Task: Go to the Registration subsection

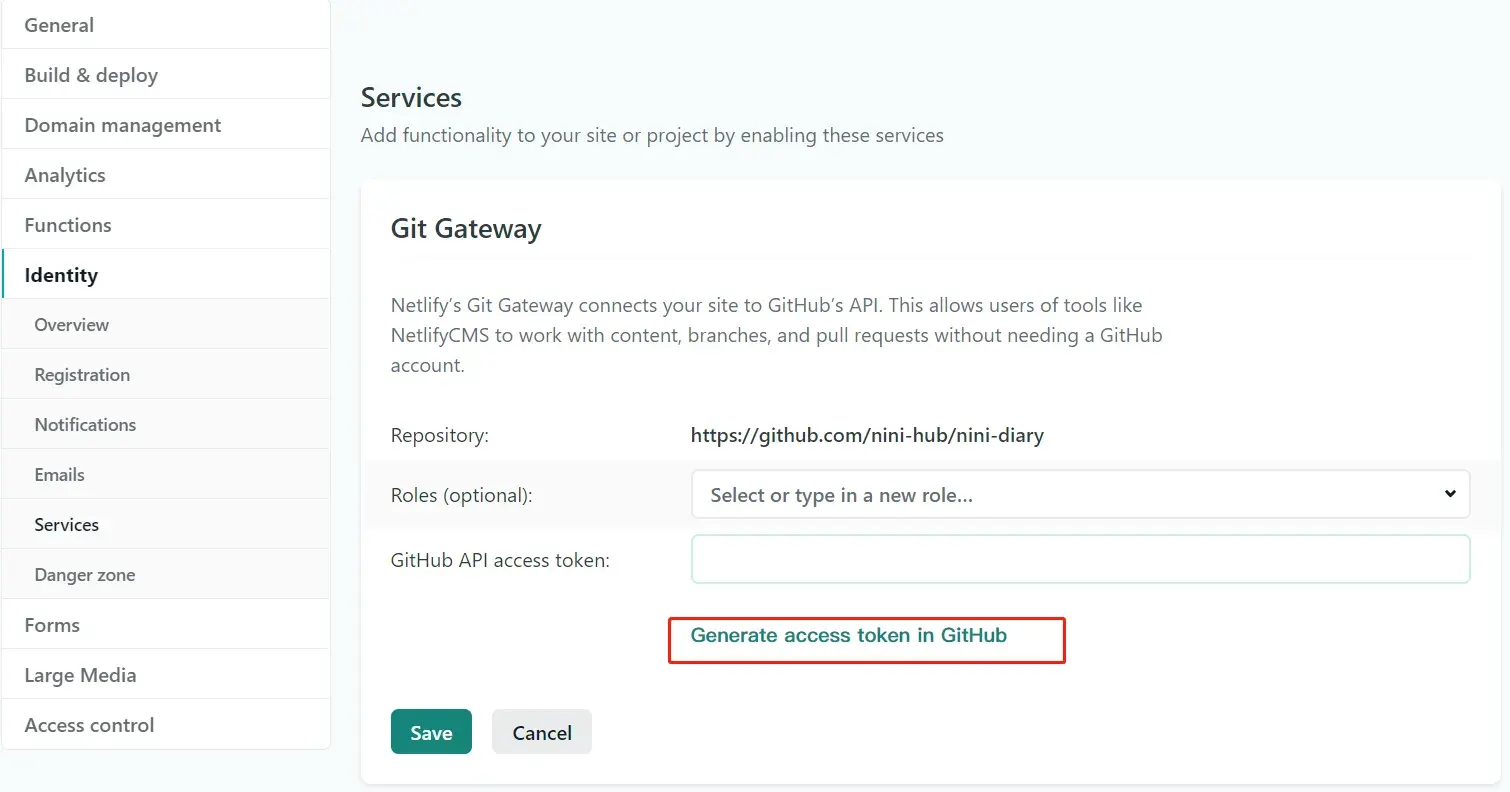Action: [165, 375]
